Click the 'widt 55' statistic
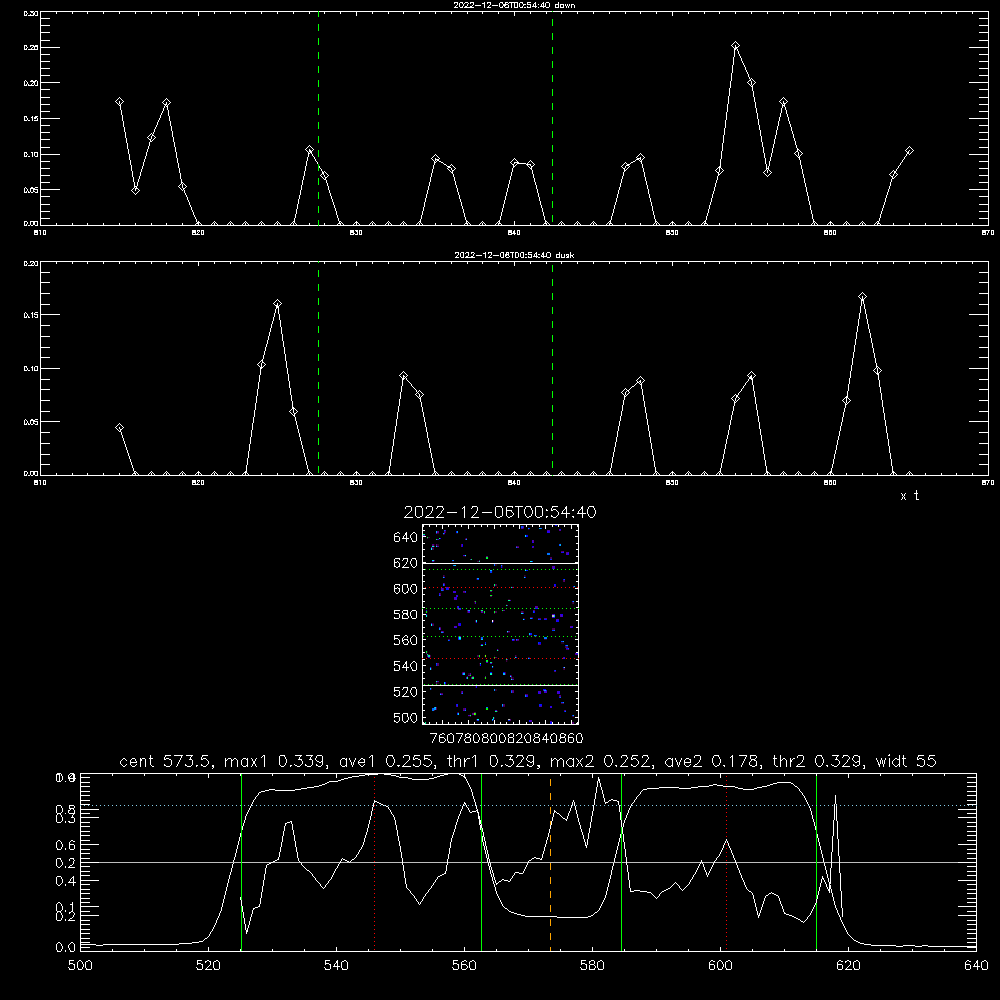Screen dimensions: 1000x1000 click(906, 761)
